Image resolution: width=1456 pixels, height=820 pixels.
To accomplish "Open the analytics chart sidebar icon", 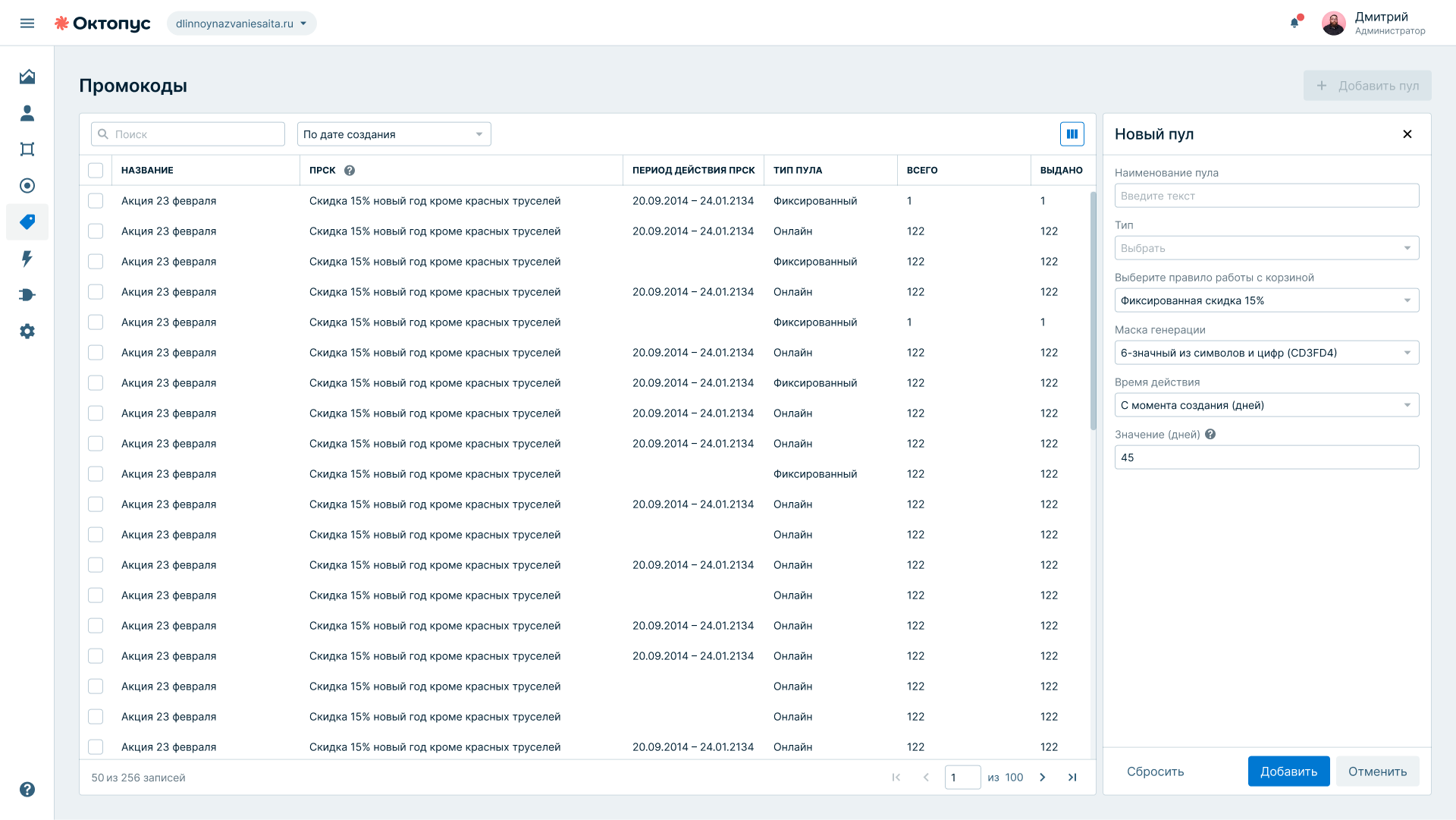I will pos(27,77).
